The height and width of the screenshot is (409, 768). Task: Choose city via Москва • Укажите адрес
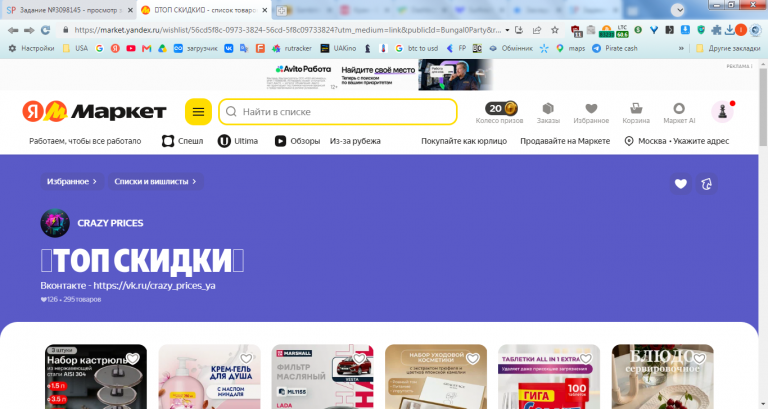pos(677,141)
